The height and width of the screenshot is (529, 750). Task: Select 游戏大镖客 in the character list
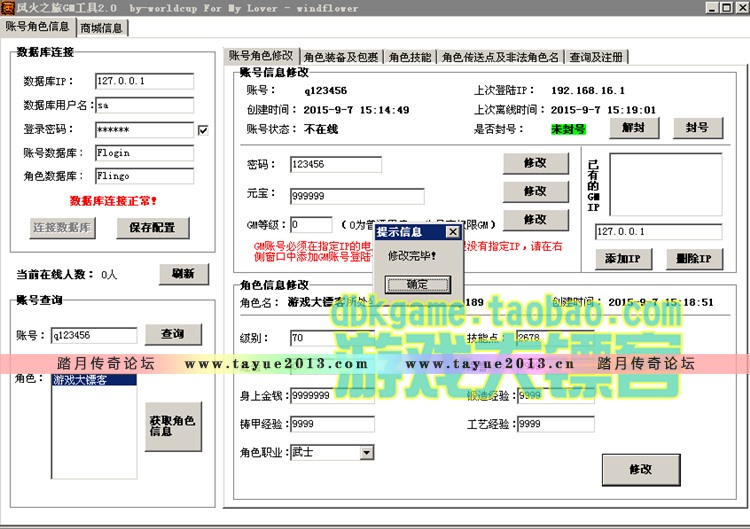click(94, 380)
